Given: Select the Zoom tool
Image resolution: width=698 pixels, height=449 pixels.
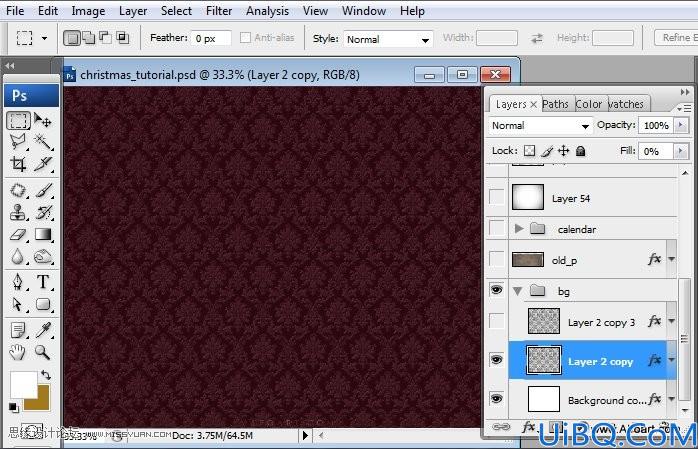Looking at the screenshot, I should [43, 352].
